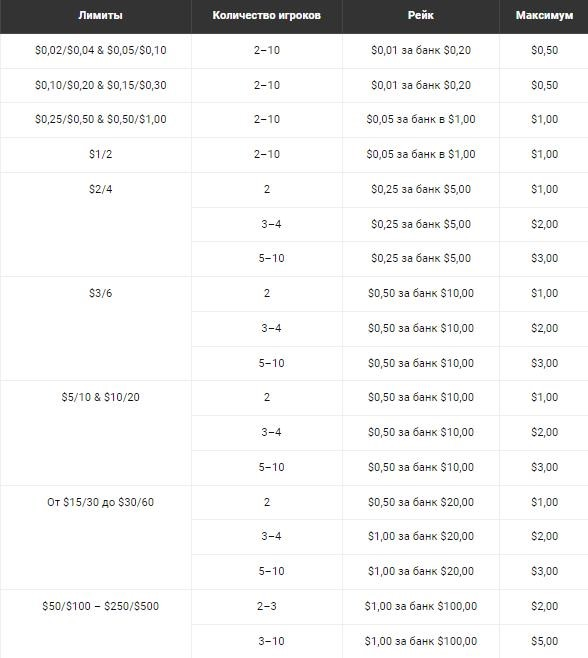Viewport: 588px width, 658px height.
Task: Click the 2–3 players cell
Action: 267,606
